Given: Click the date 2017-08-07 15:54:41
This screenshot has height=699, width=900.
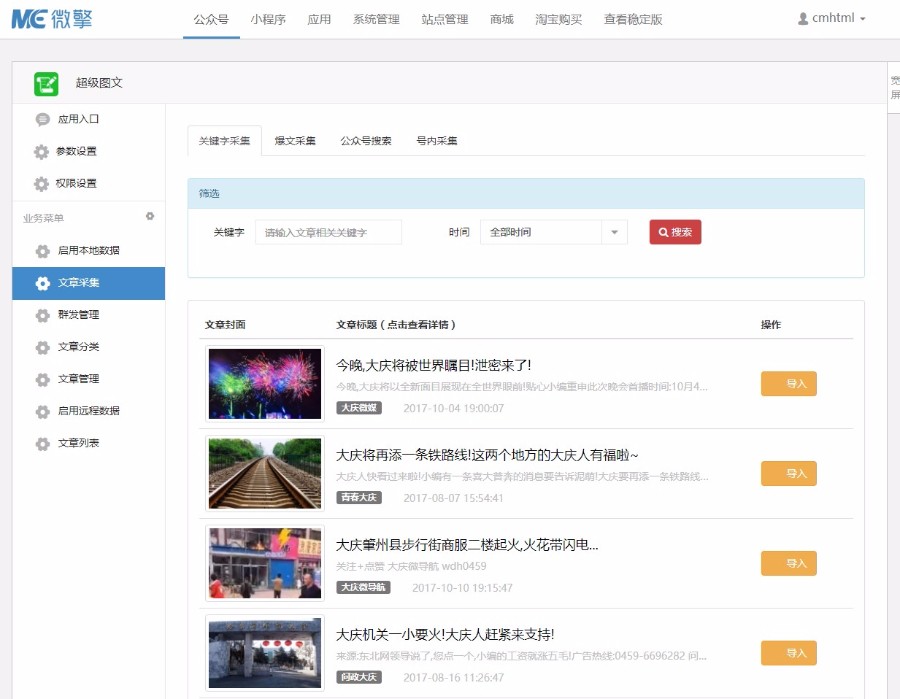Looking at the screenshot, I should [x=453, y=498].
